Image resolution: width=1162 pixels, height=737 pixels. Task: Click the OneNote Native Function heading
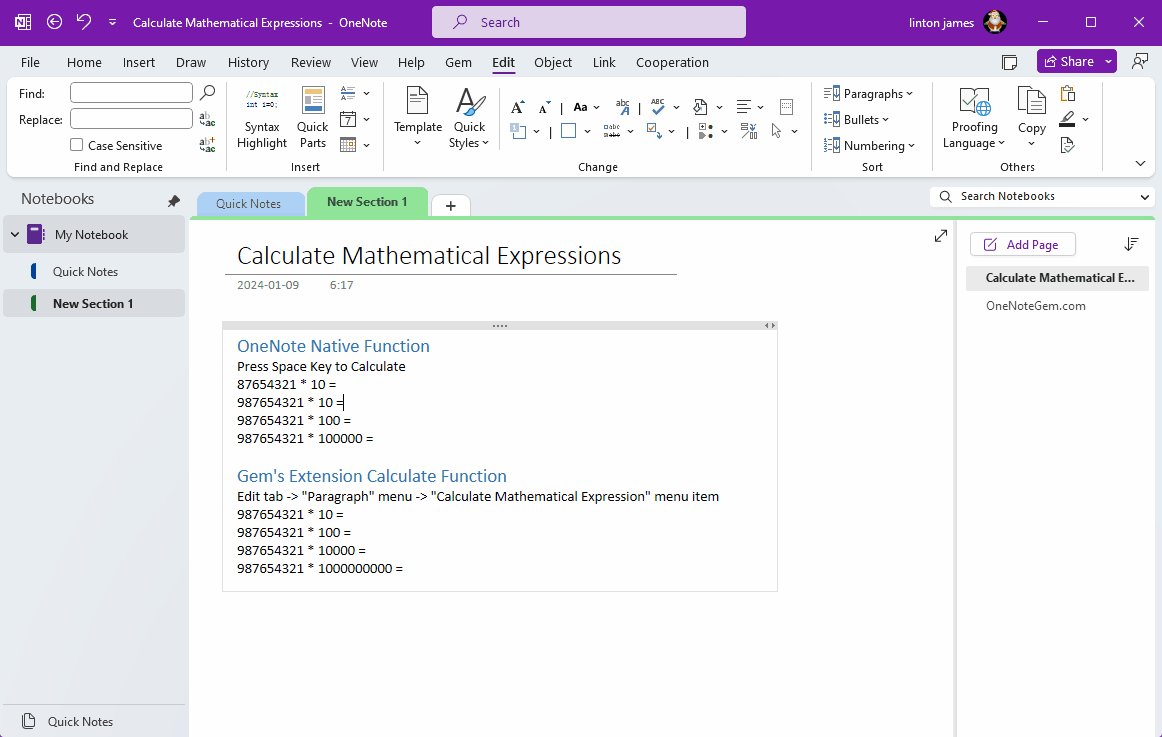333,346
